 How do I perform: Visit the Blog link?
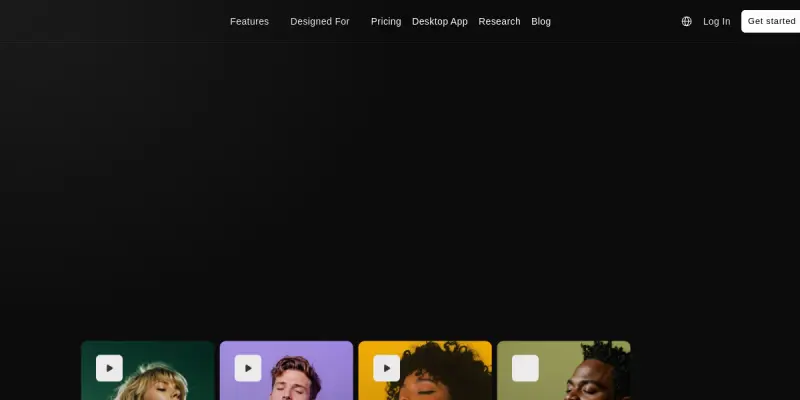point(541,21)
